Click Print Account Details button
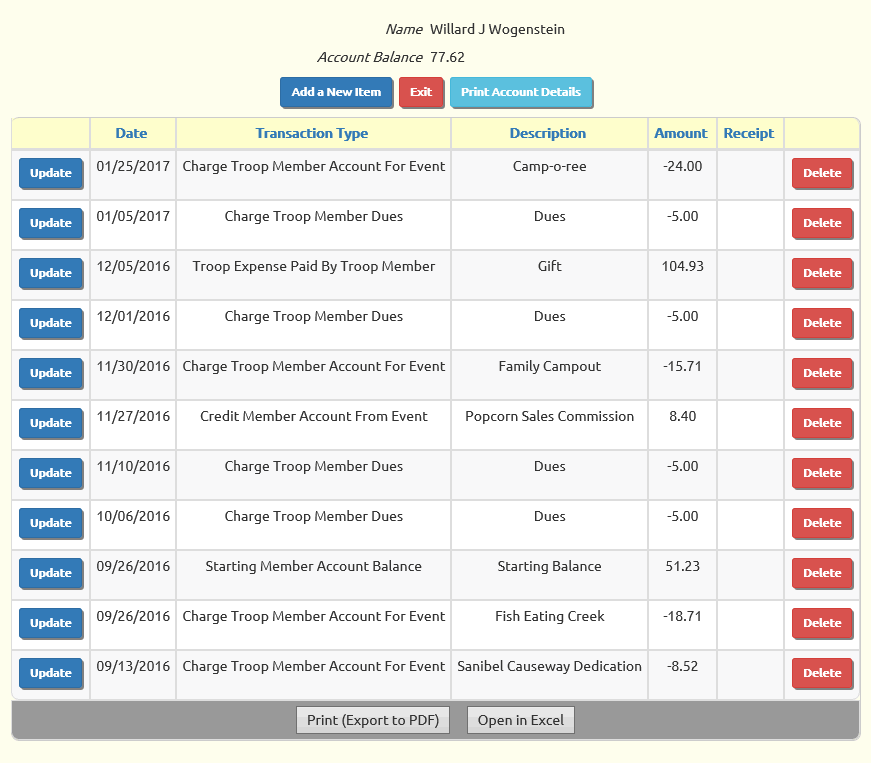 (521, 92)
